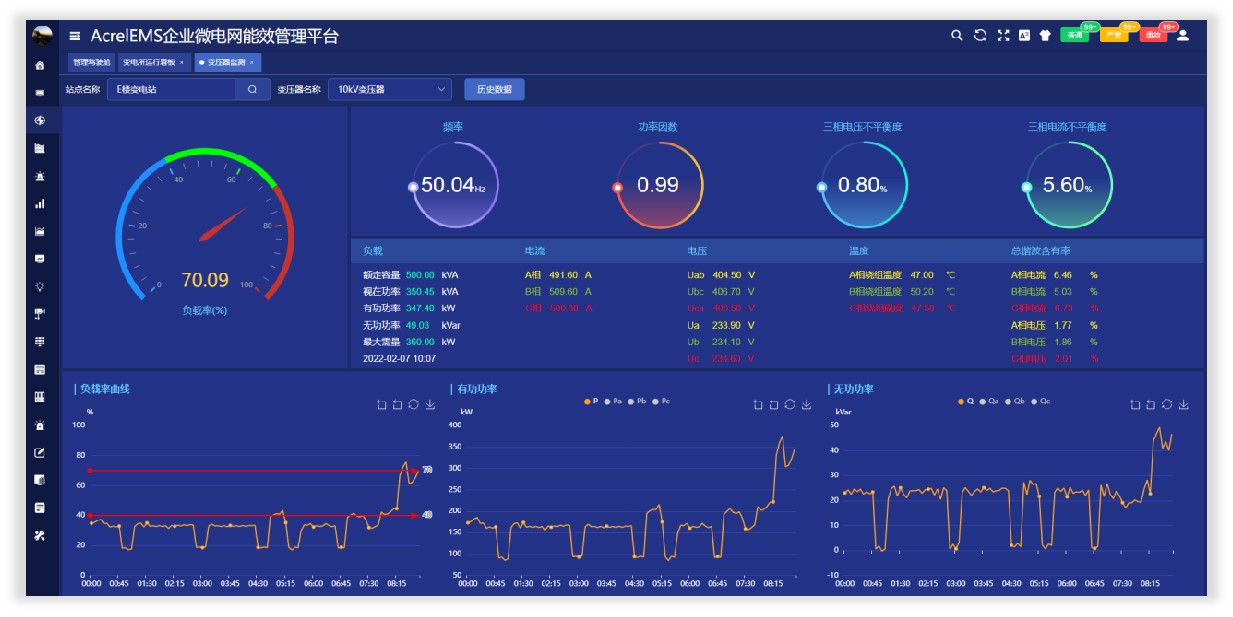This screenshot has height=617, width=1233.
Task: Click the 站点名称 input field
Action: (x=170, y=89)
